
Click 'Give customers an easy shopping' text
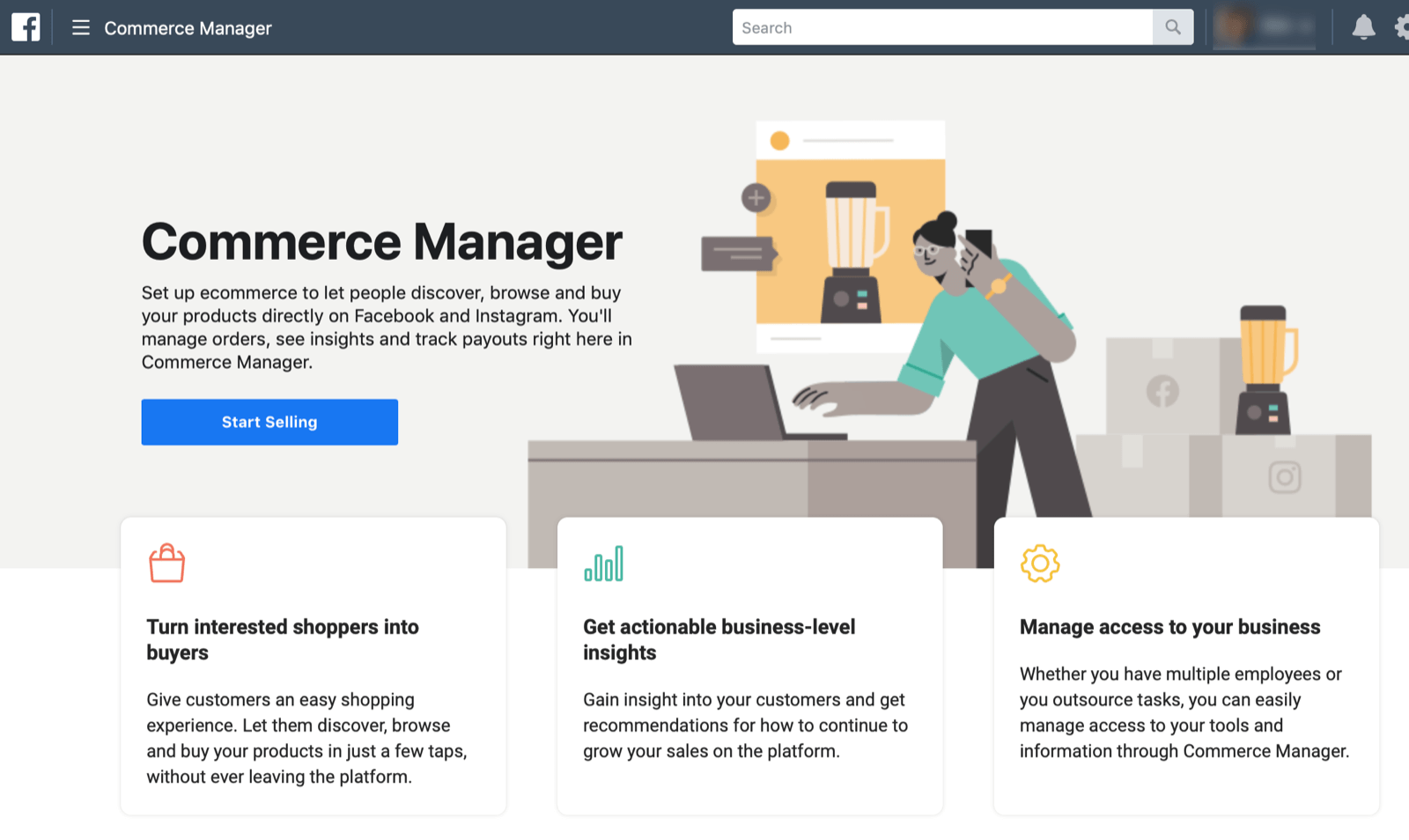pos(306,738)
